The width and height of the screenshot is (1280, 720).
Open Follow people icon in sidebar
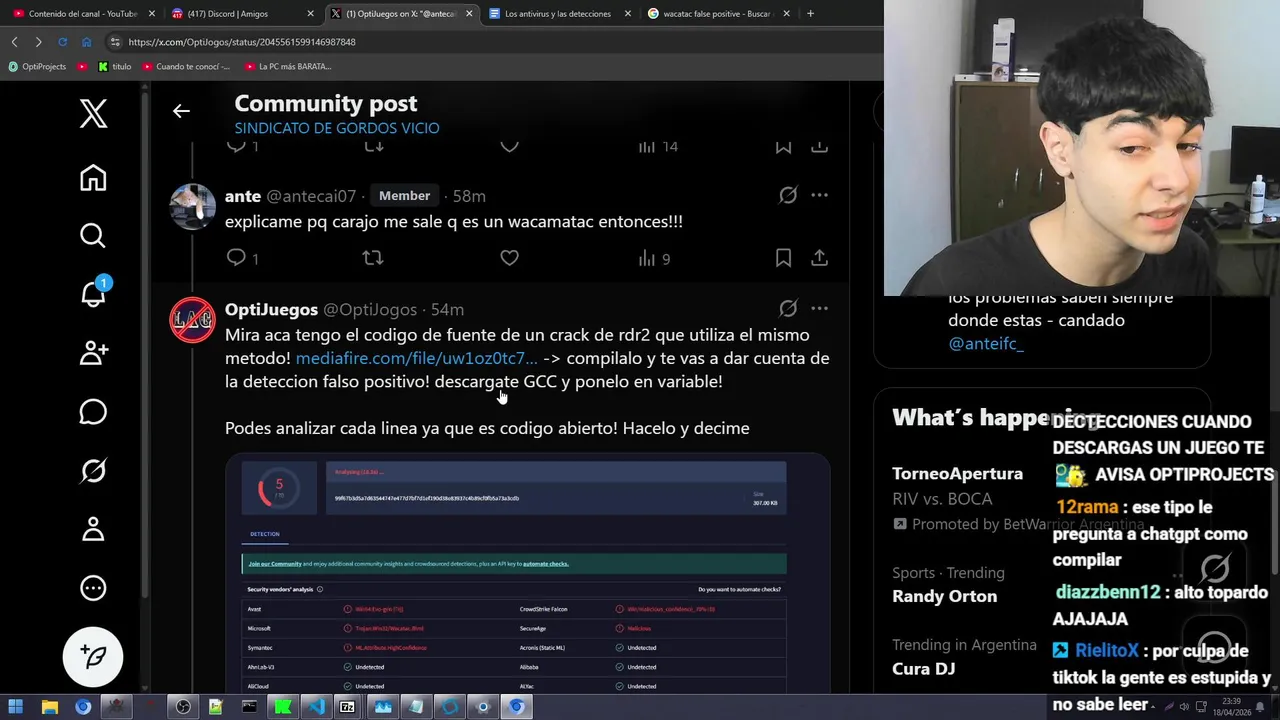pyautogui.click(x=93, y=353)
